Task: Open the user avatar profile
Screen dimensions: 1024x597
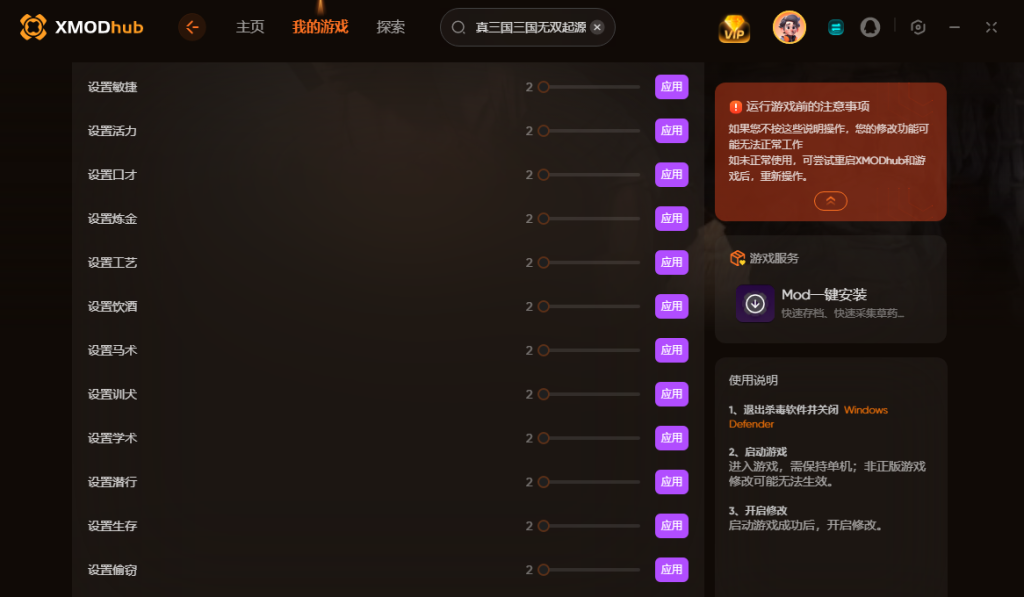Action: pos(789,27)
